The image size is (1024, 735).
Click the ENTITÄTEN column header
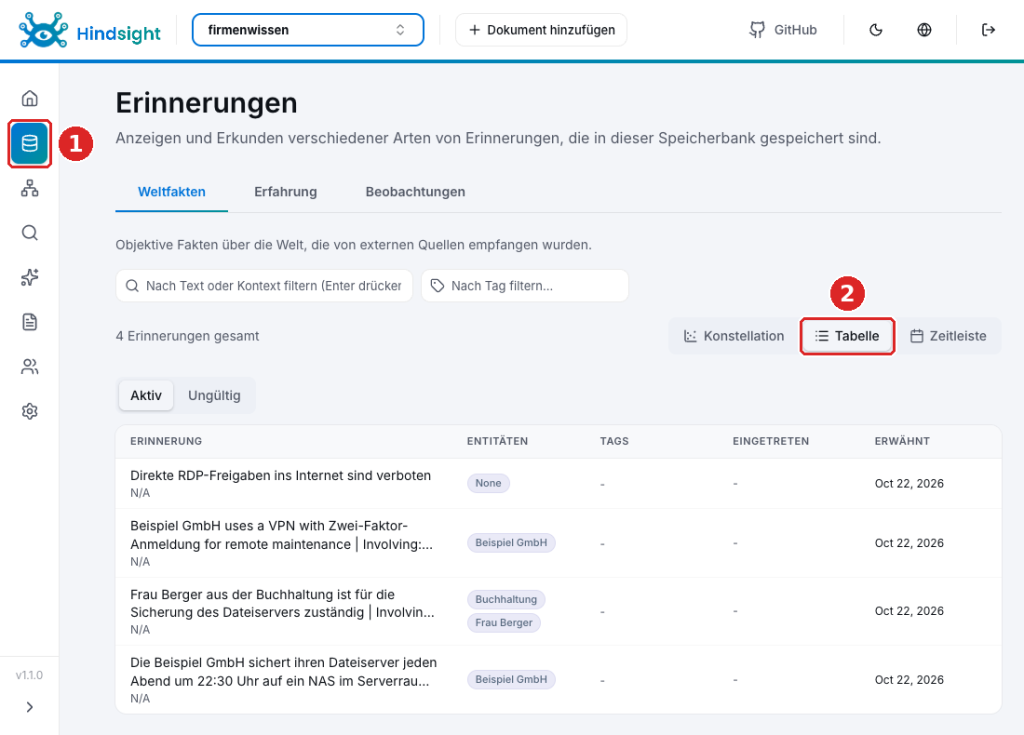[498, 442]
